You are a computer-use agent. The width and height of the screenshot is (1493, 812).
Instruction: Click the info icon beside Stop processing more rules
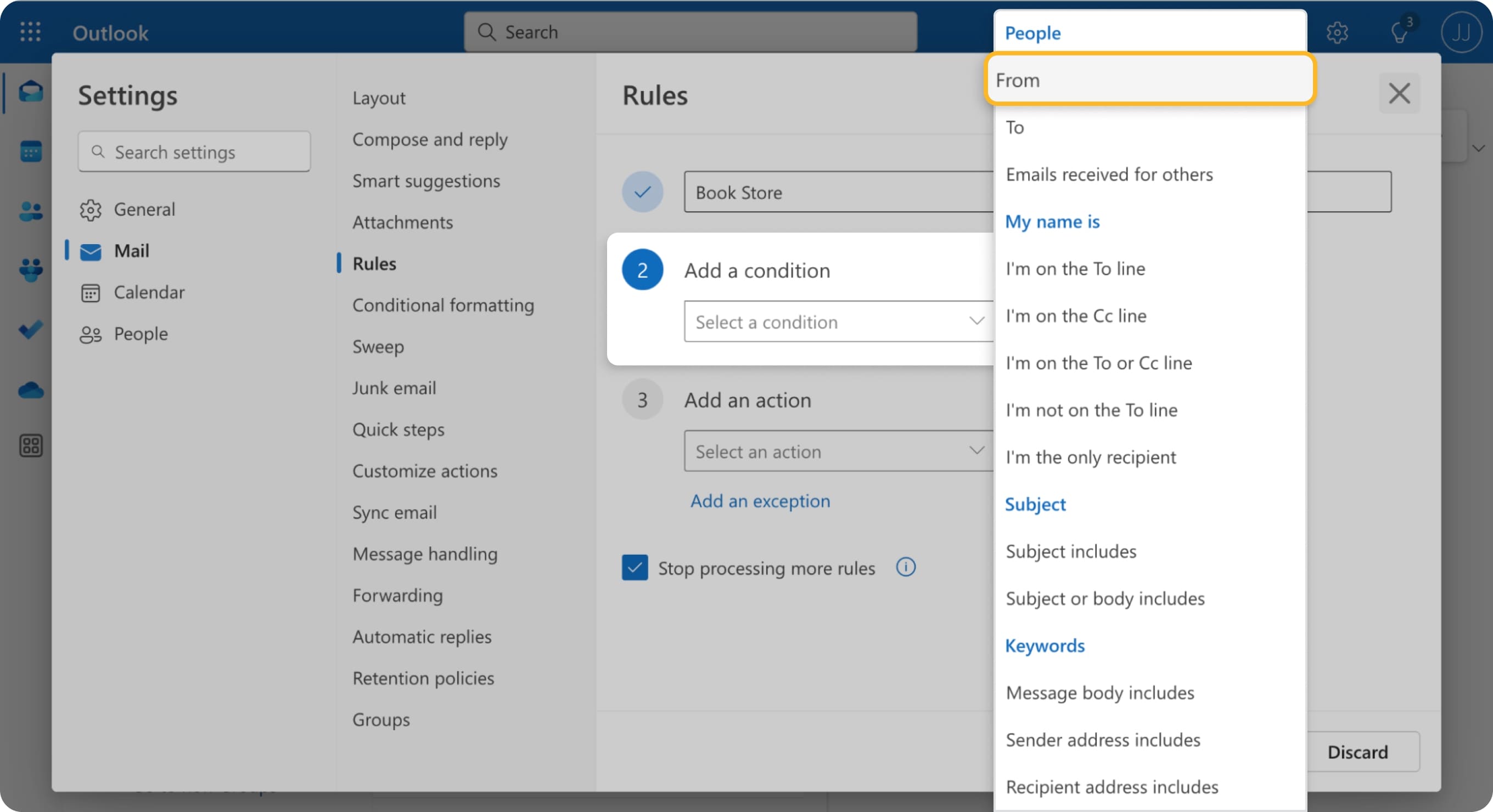coord(905,568)
